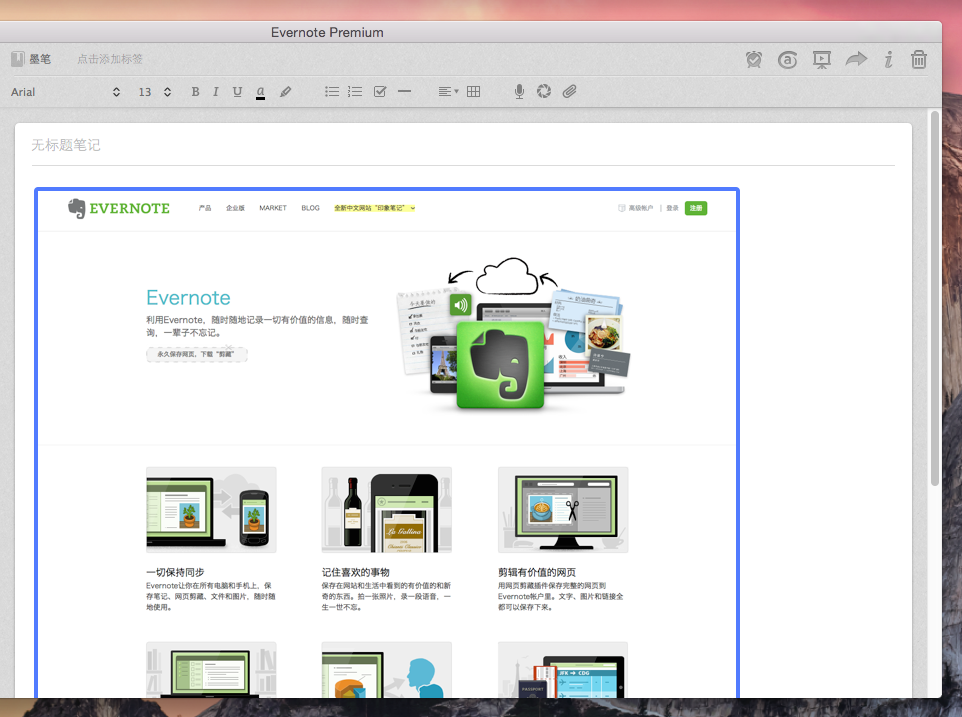Click the teal Evernote headline text

[188, 297]
